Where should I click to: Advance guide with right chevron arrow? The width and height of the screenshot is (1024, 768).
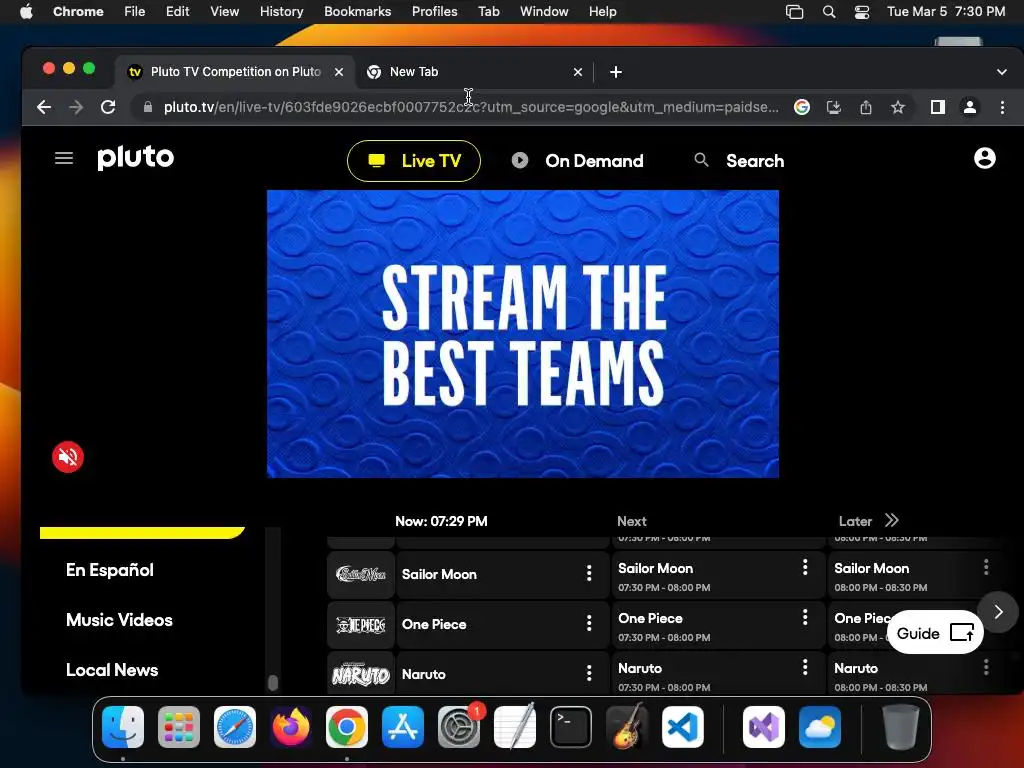tap(998, 612)
